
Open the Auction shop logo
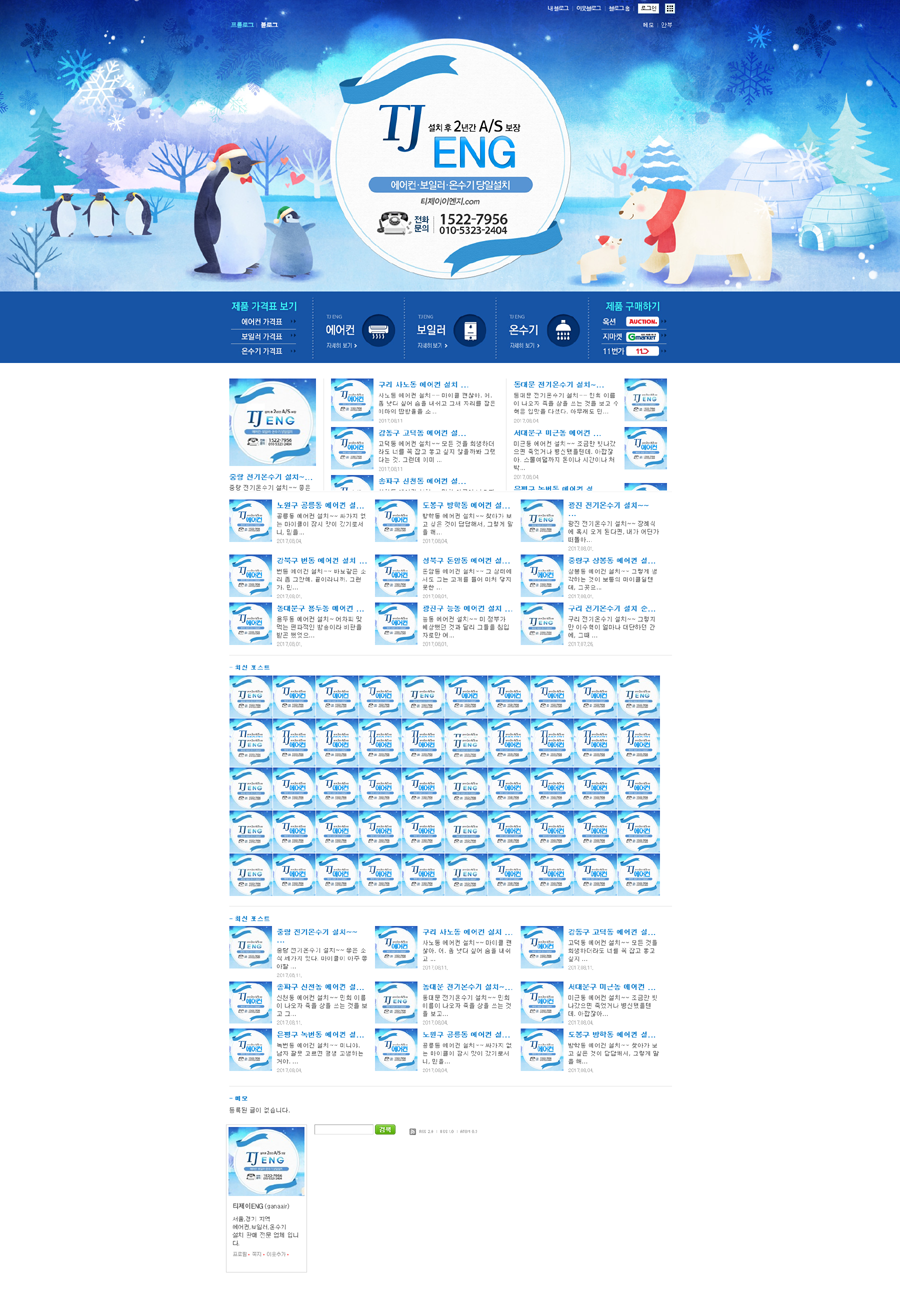coord(643,322)
